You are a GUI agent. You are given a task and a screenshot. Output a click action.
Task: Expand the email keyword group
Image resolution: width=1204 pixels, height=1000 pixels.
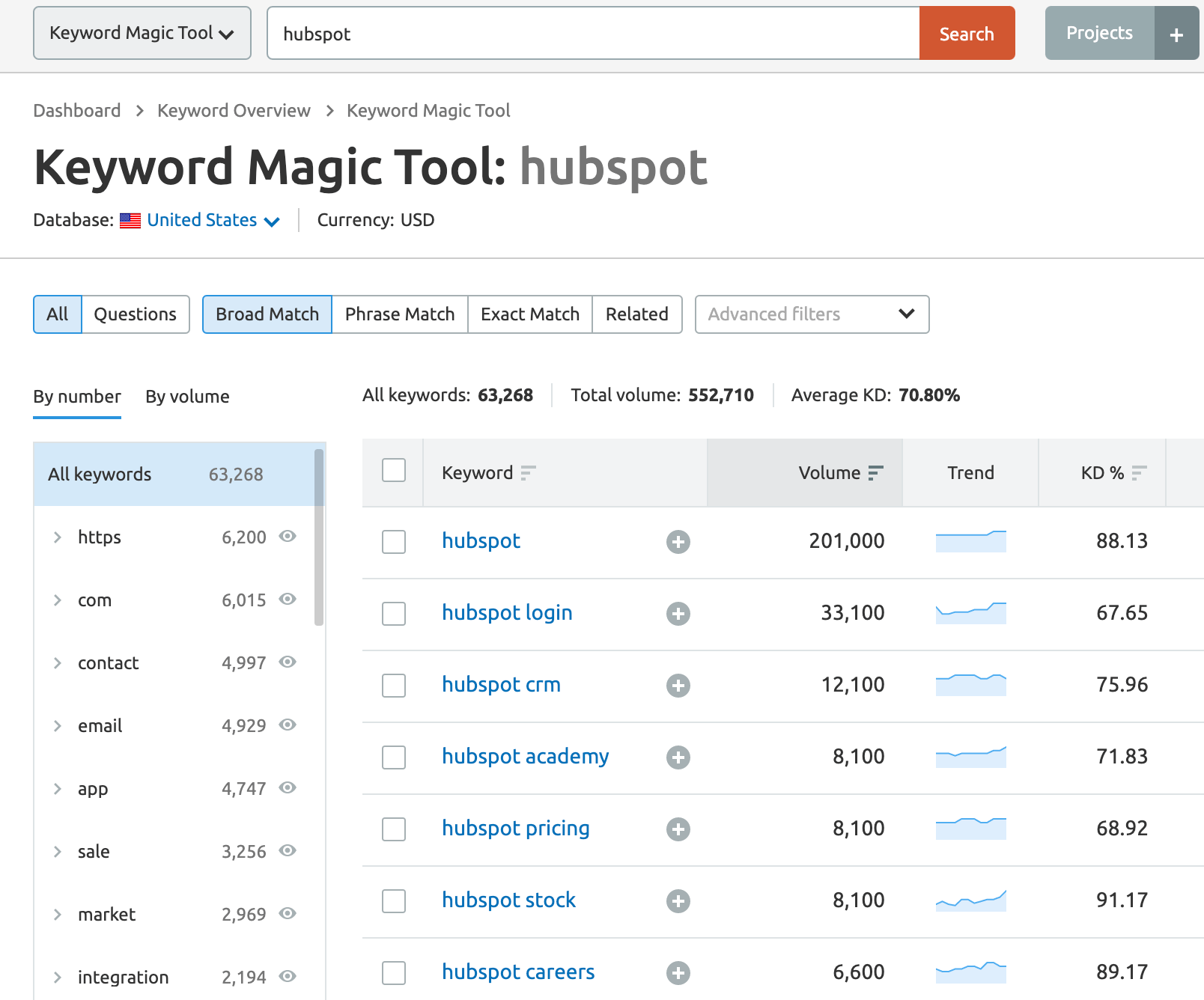click(57, 726)
